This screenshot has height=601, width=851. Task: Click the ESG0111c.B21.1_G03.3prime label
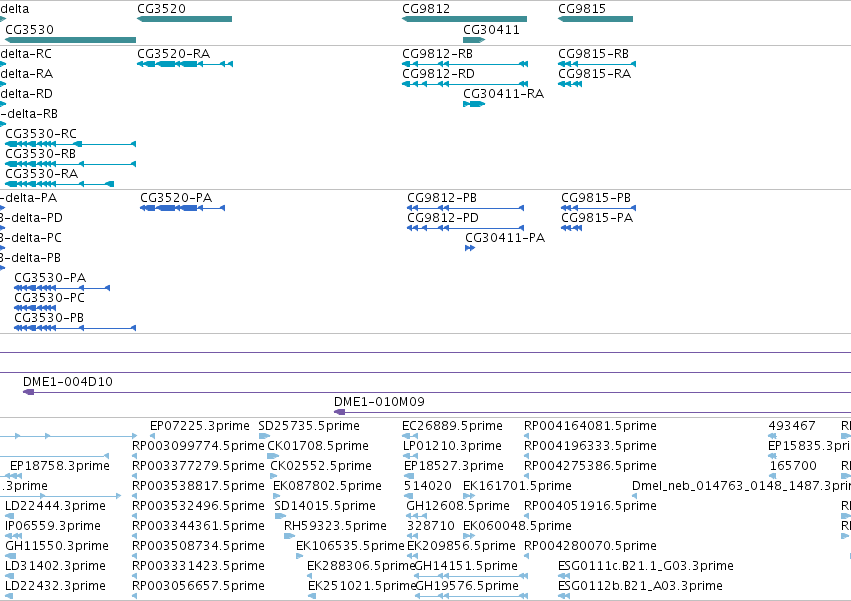646,566
